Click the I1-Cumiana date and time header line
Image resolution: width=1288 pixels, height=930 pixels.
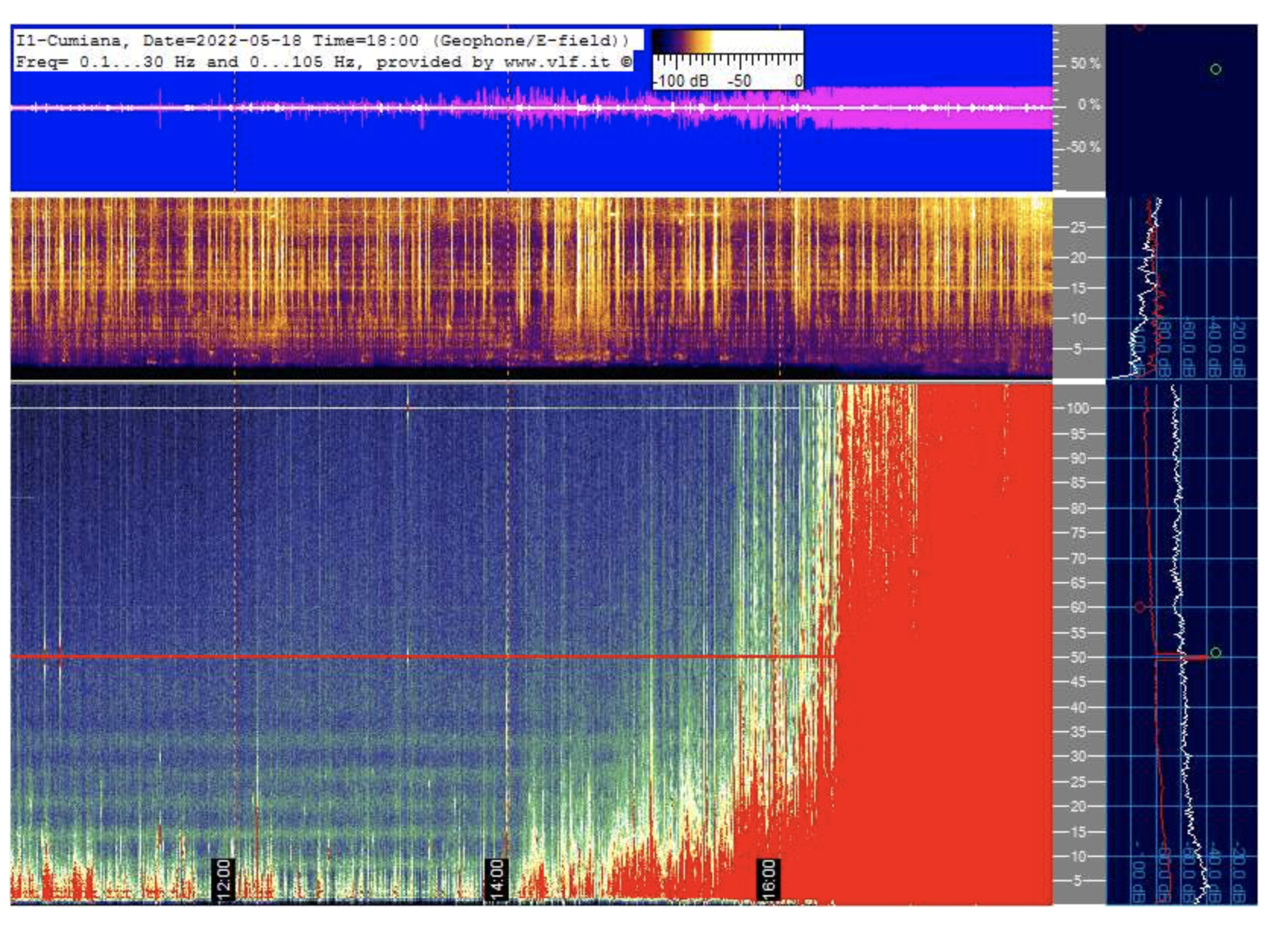pos(323,40)
